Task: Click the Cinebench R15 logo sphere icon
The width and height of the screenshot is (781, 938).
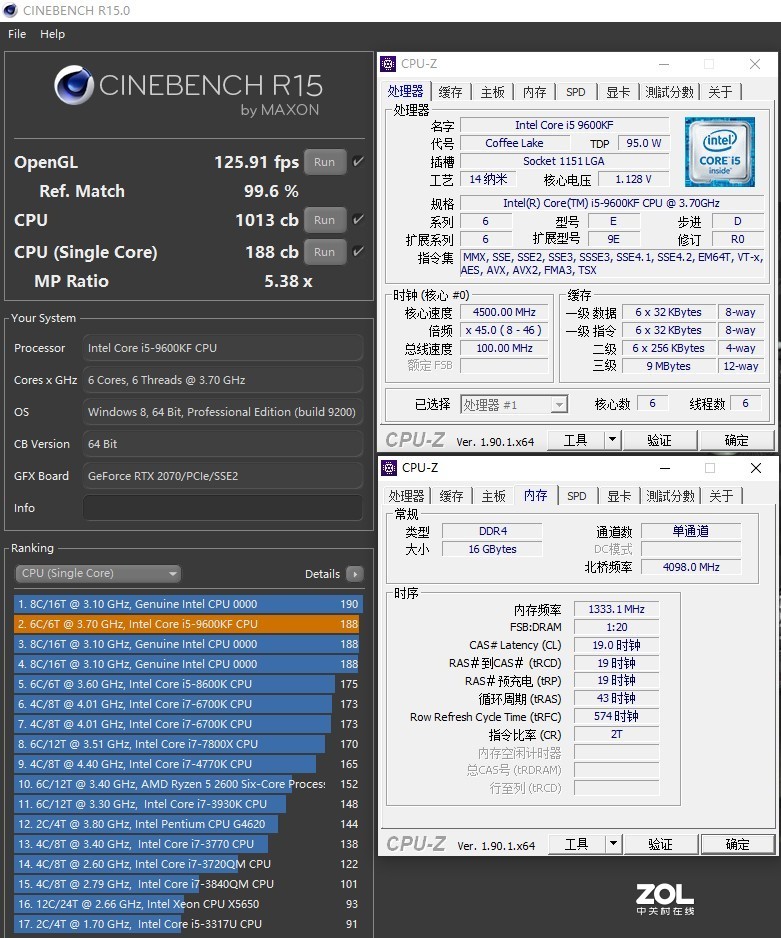Action: coord(74,85)
